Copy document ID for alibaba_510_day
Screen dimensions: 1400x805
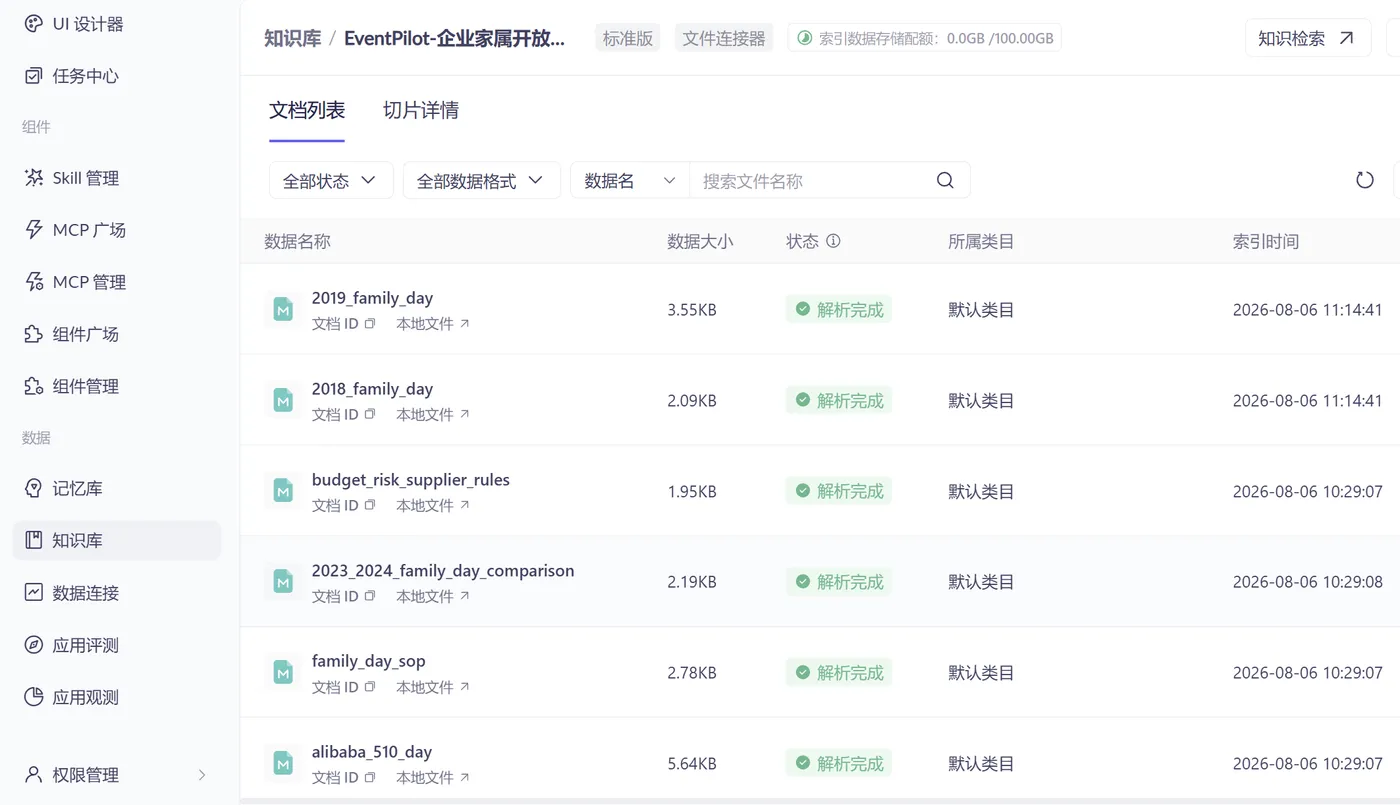pos(370,778)
